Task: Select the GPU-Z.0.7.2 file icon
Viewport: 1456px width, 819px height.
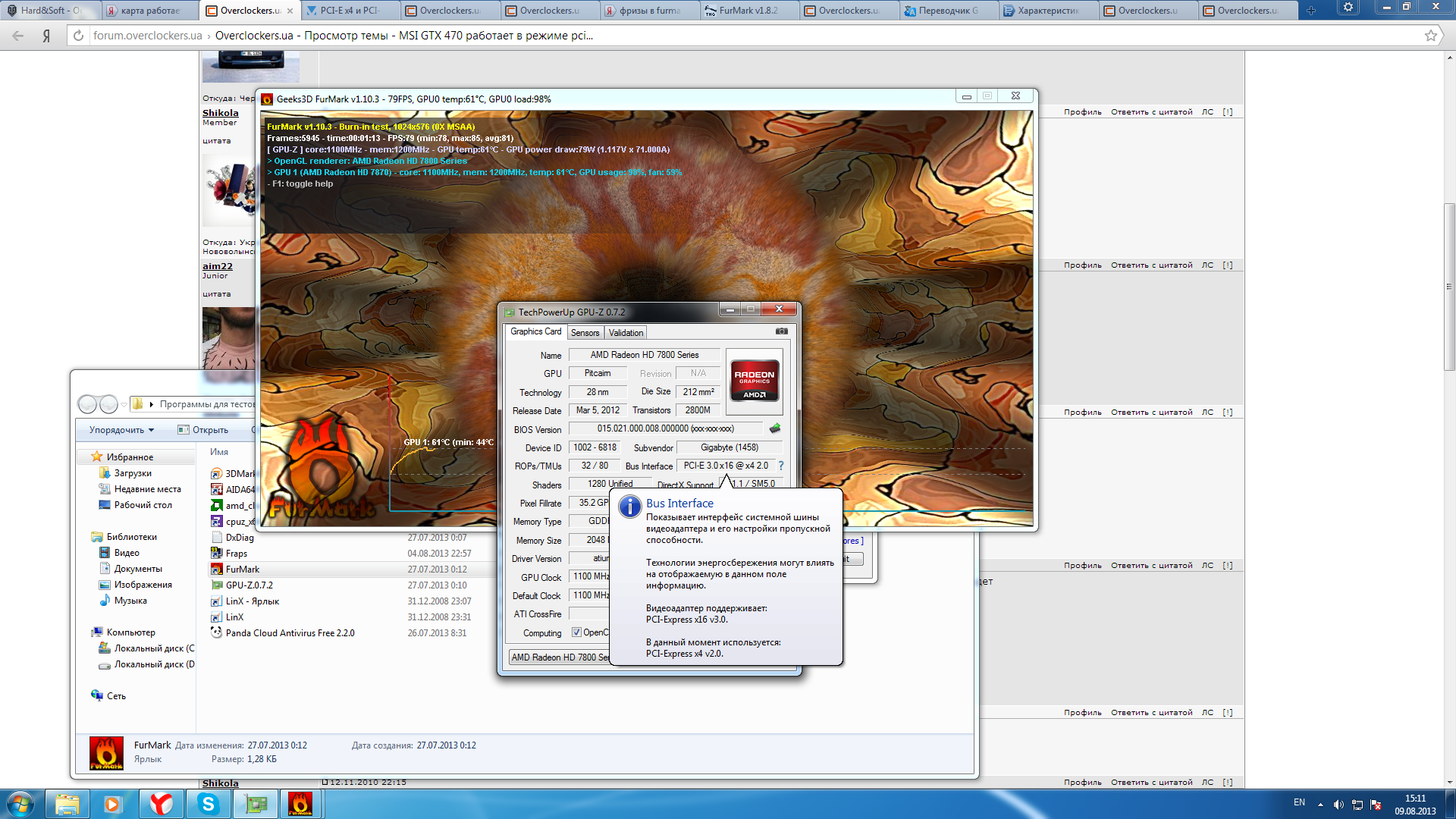Action: pyautogui.click(x=217, y=585)
